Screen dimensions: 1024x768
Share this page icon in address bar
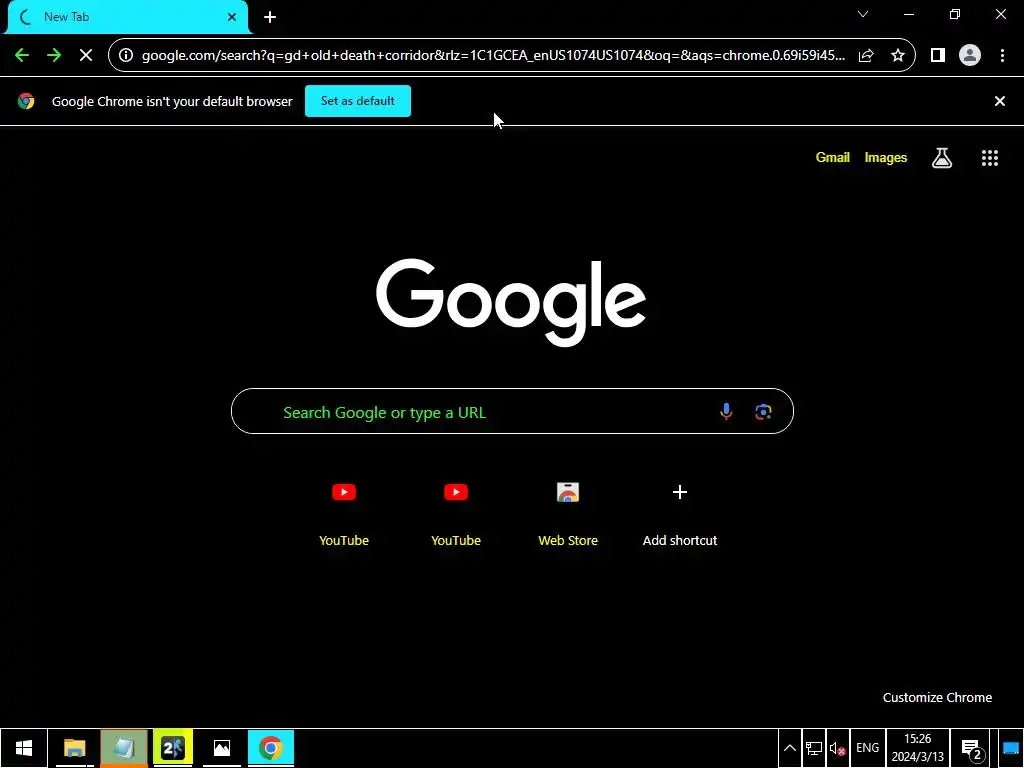(866, 56)
